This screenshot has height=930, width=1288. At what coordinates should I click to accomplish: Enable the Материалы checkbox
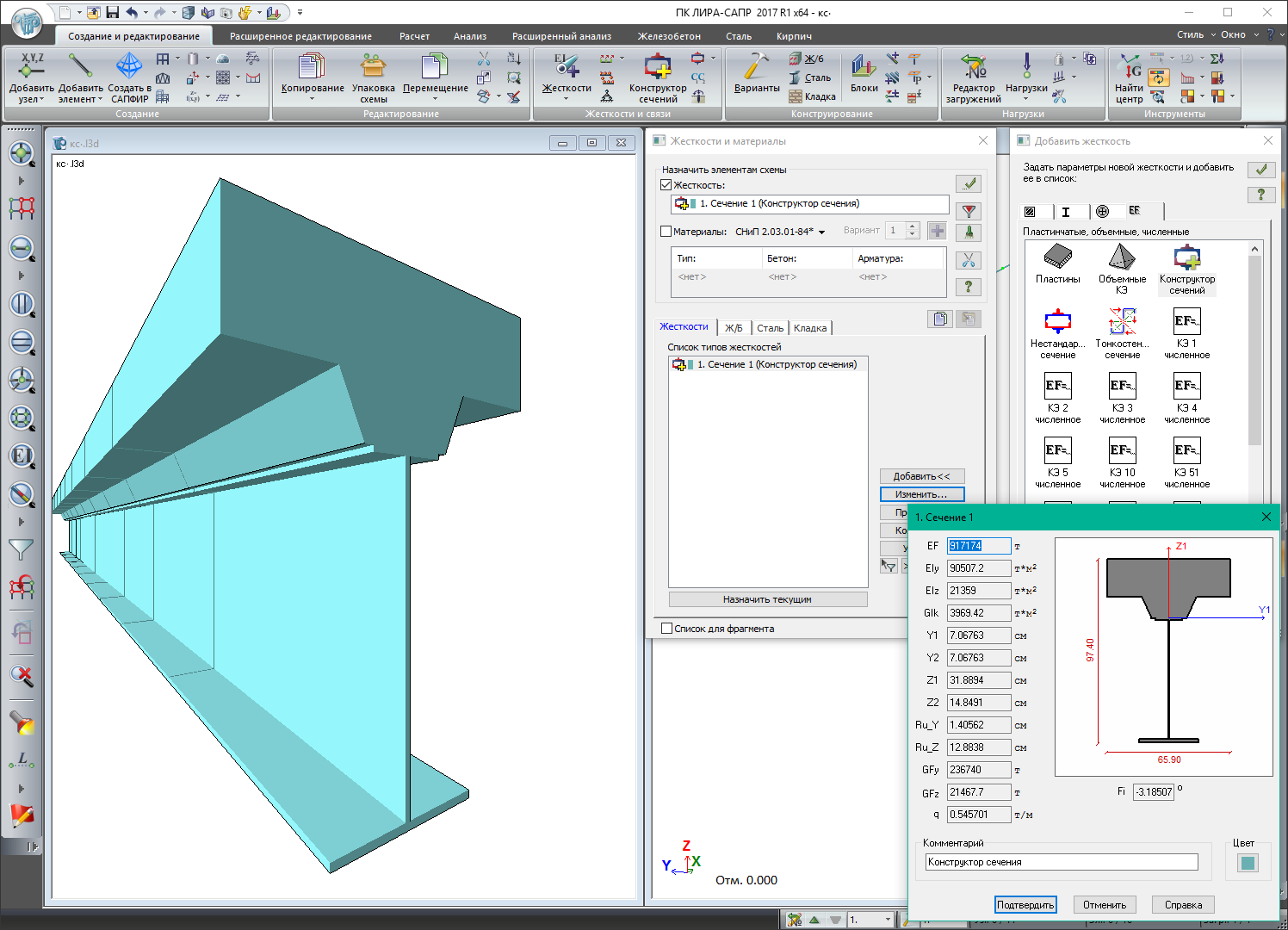pyautogui.click(x=666, y=232)
